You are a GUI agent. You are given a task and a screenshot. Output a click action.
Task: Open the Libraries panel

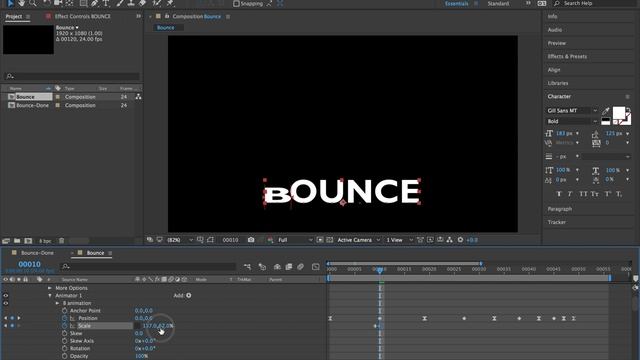click(558, 83)
